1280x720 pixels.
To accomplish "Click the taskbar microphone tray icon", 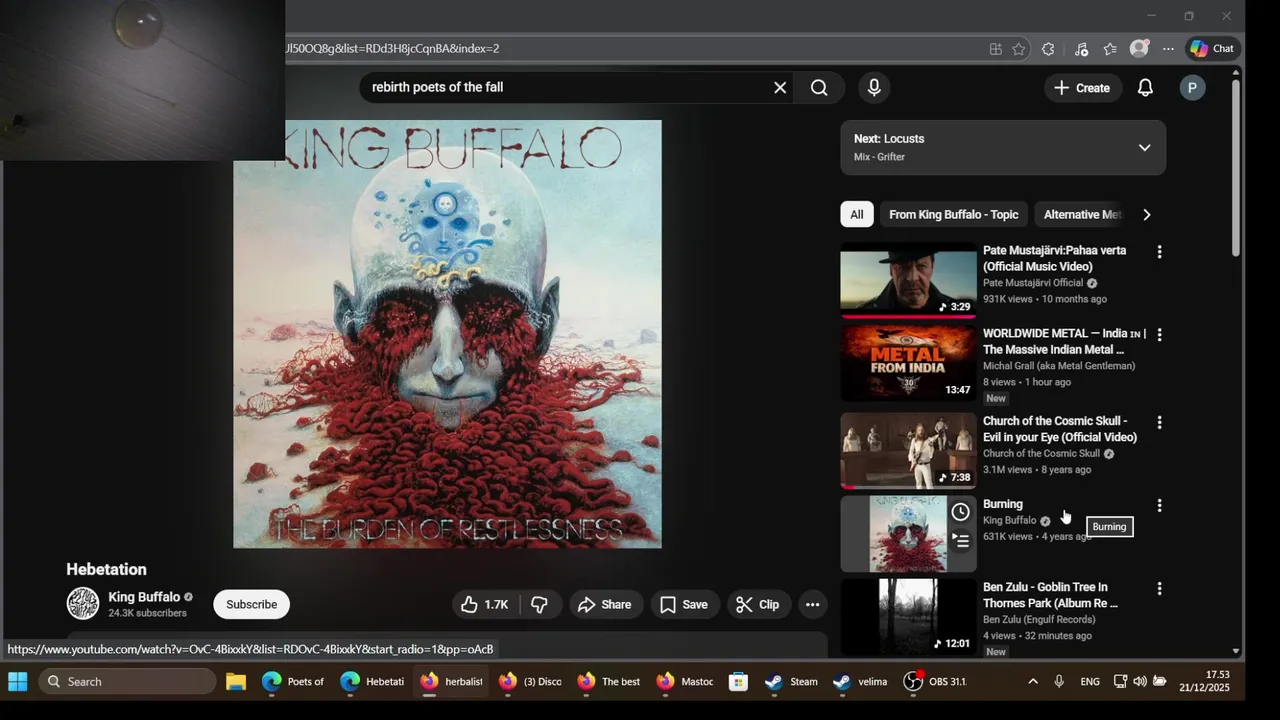I will pos(1059,682).
